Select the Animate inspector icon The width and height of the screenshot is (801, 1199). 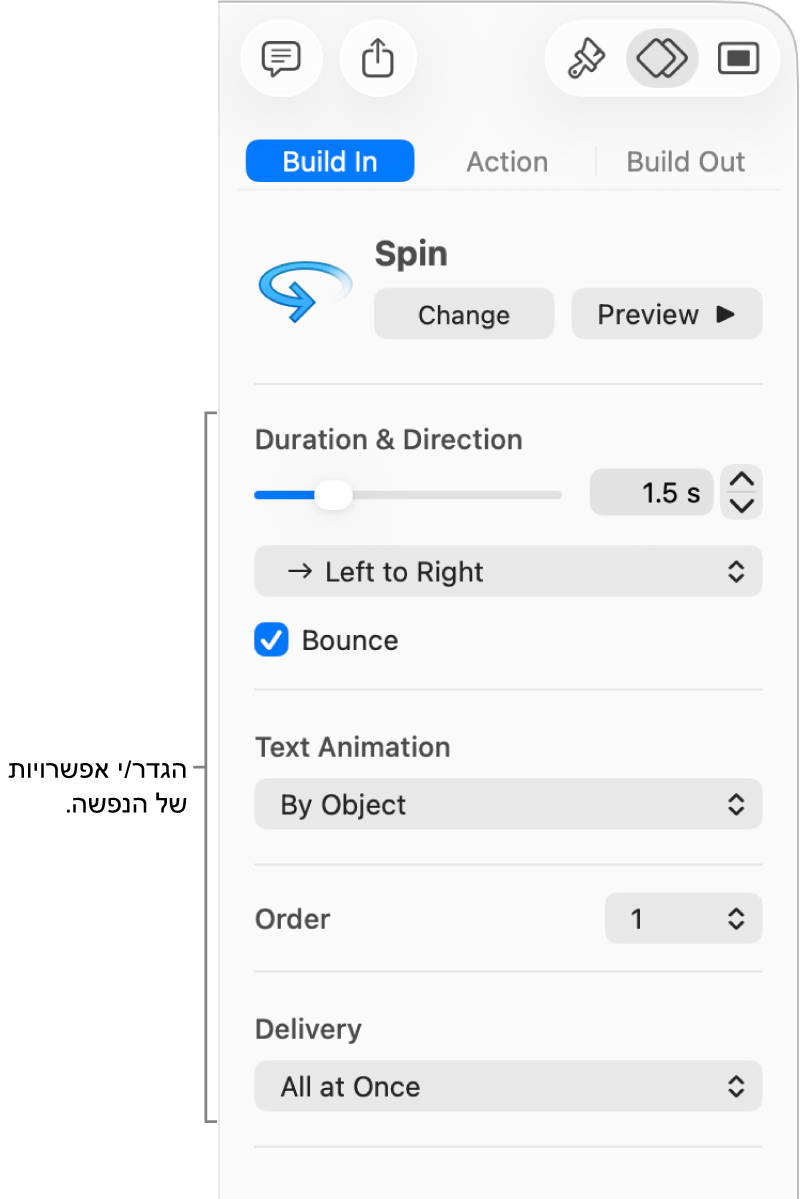(x=661, y=58)
